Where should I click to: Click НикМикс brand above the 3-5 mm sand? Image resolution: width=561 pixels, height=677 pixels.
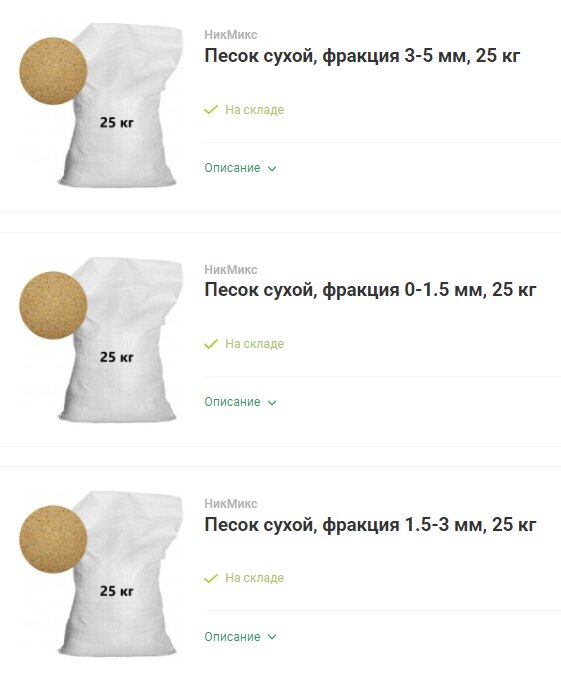click(231, 35)
